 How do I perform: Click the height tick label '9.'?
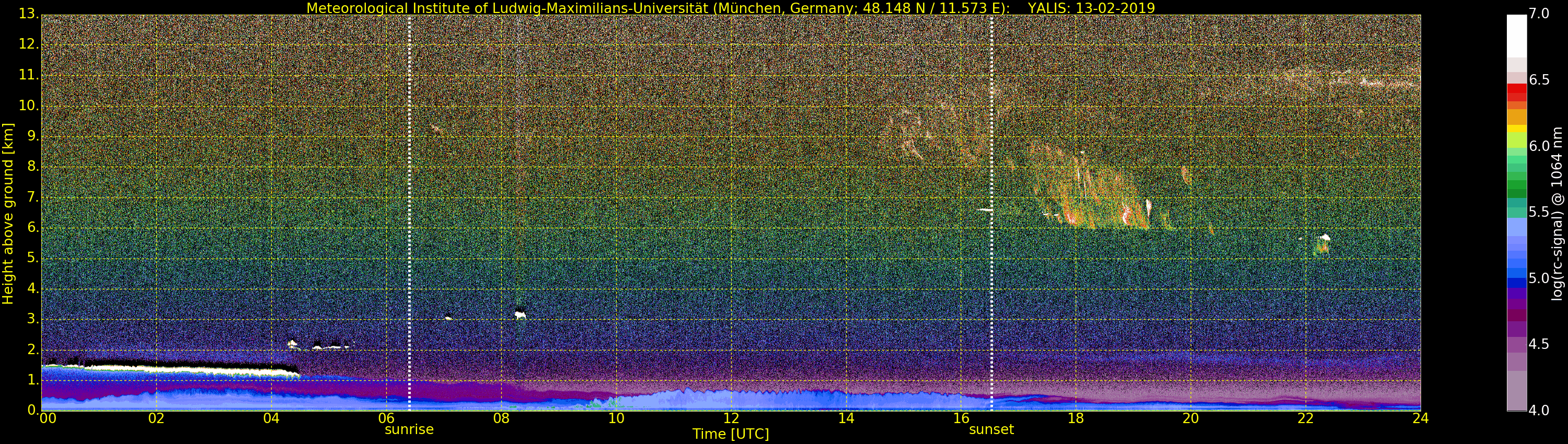(32, 136)
